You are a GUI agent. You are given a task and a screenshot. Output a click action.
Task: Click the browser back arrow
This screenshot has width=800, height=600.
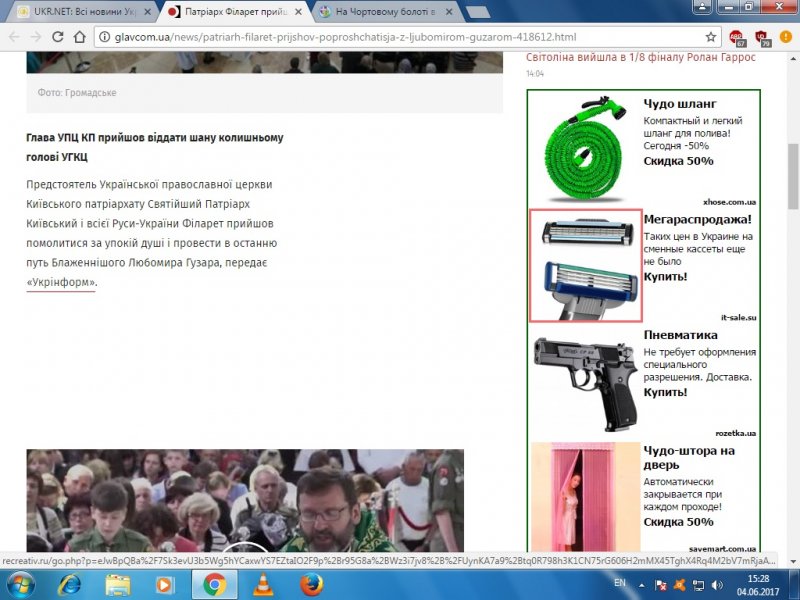(x=13, y=37)
